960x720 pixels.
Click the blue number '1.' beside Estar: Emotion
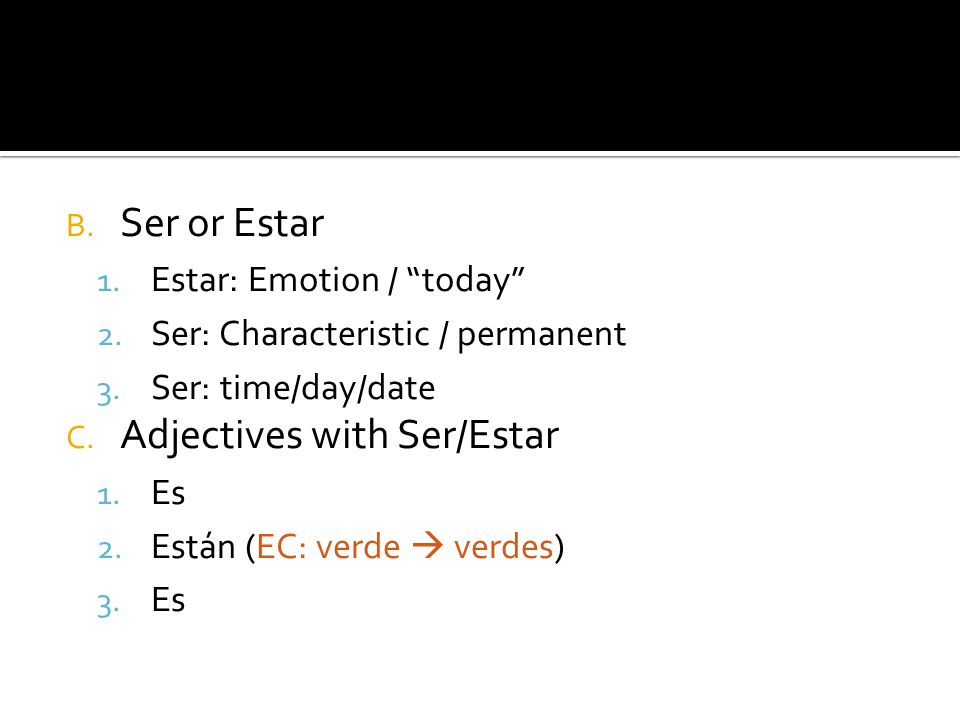pyautogui.click(x=108, y=284)
